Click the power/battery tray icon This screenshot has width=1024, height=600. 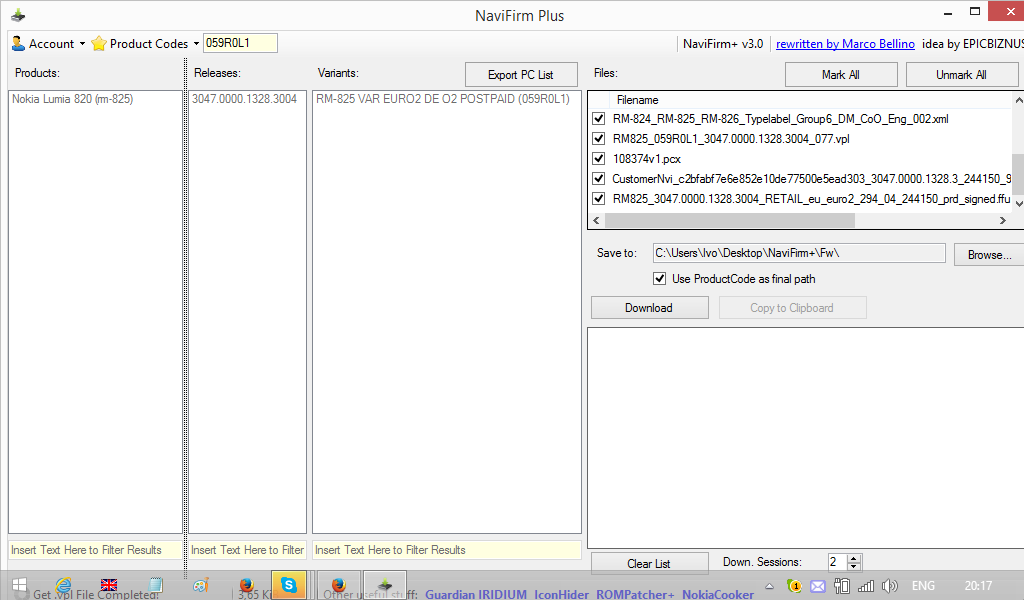point(842,586)
